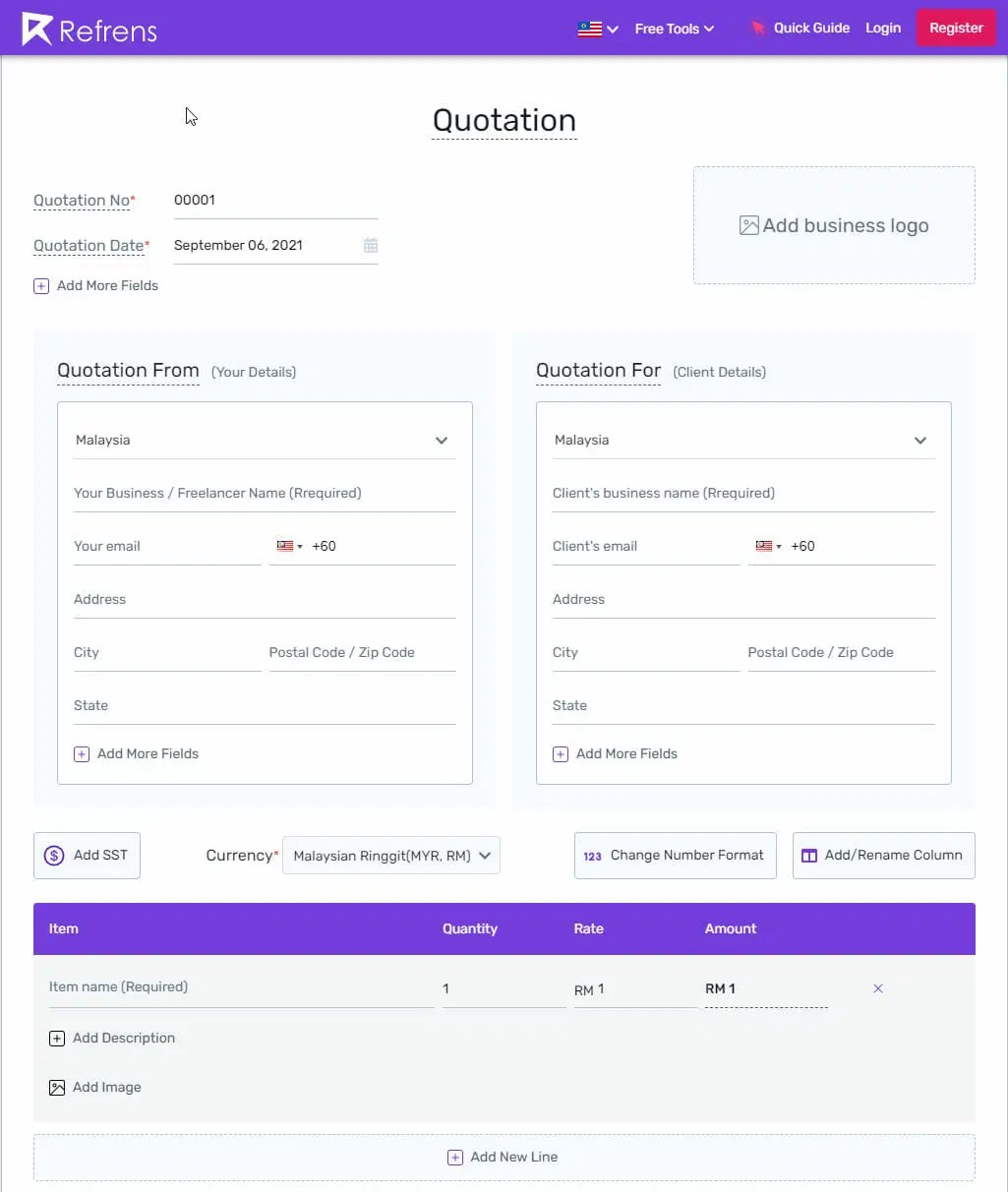Click plus icon in Quotation From Add More Fields
This screenshot has height=1192, width=1008.
pyautogui.click(x=82, y=754)
